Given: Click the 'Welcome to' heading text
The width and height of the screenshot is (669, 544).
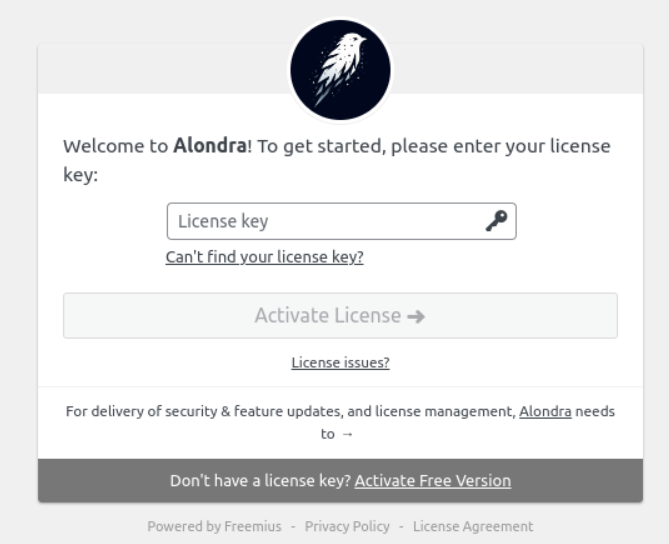Looking at the screenshot, I should pyautogui.click(x=116, y=146).
